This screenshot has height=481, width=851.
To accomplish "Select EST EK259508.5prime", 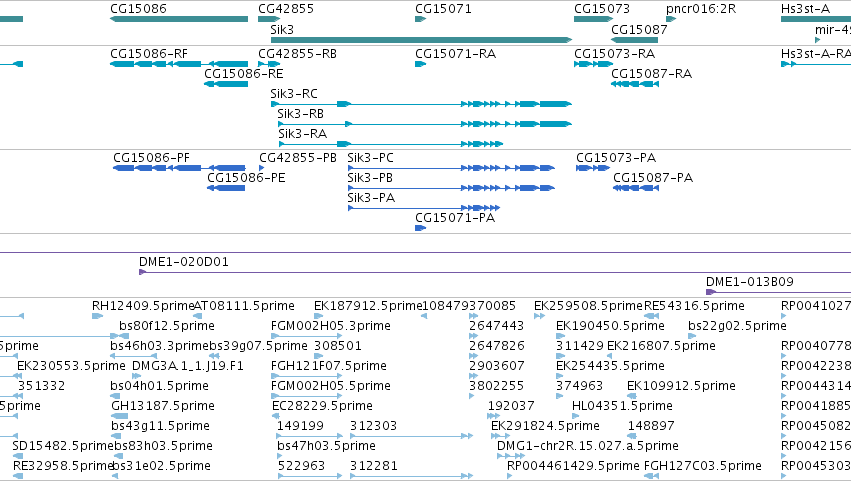I will click(588, 306).
